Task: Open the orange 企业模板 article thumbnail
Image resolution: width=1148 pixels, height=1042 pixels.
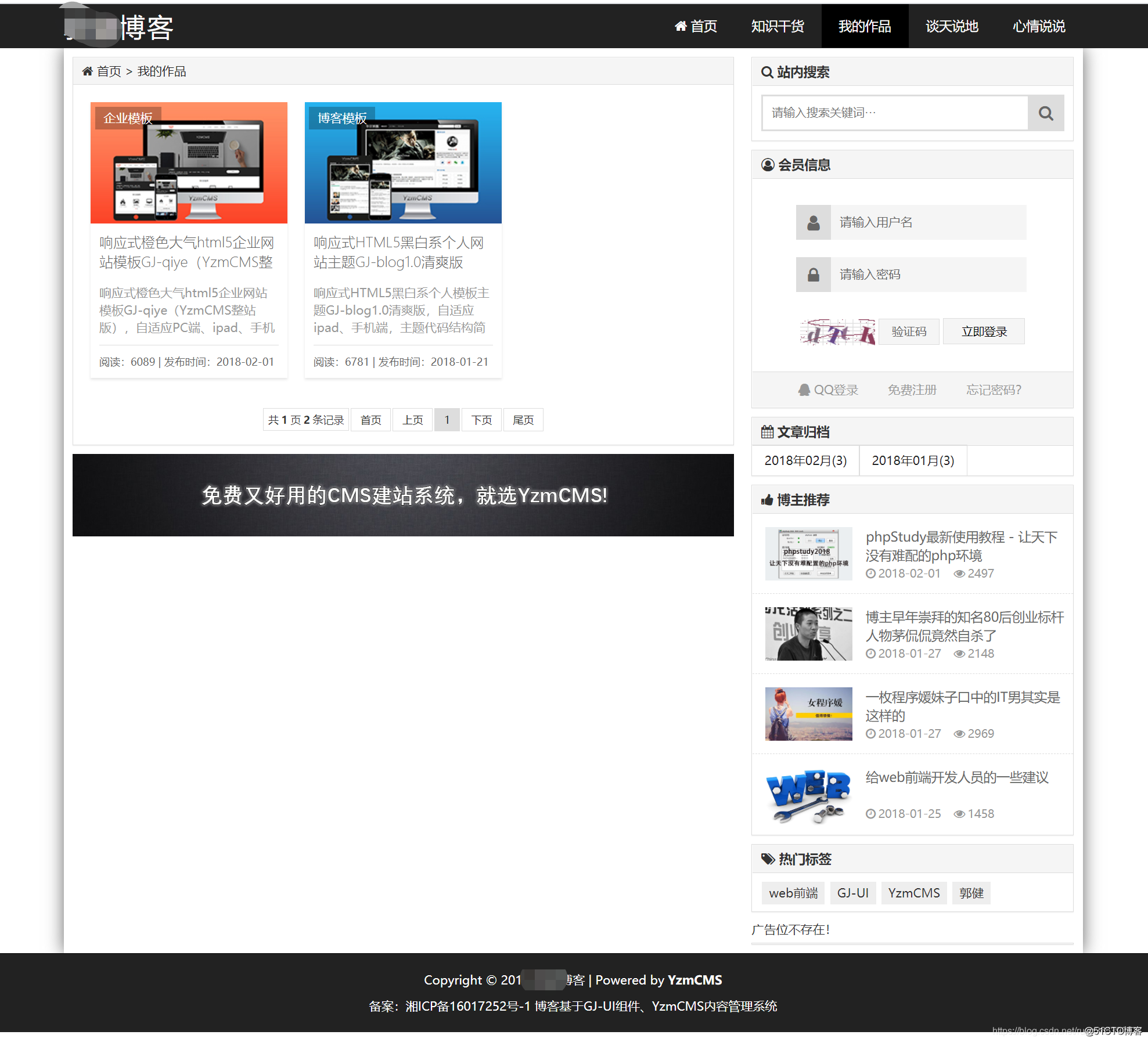Action: 189,163
